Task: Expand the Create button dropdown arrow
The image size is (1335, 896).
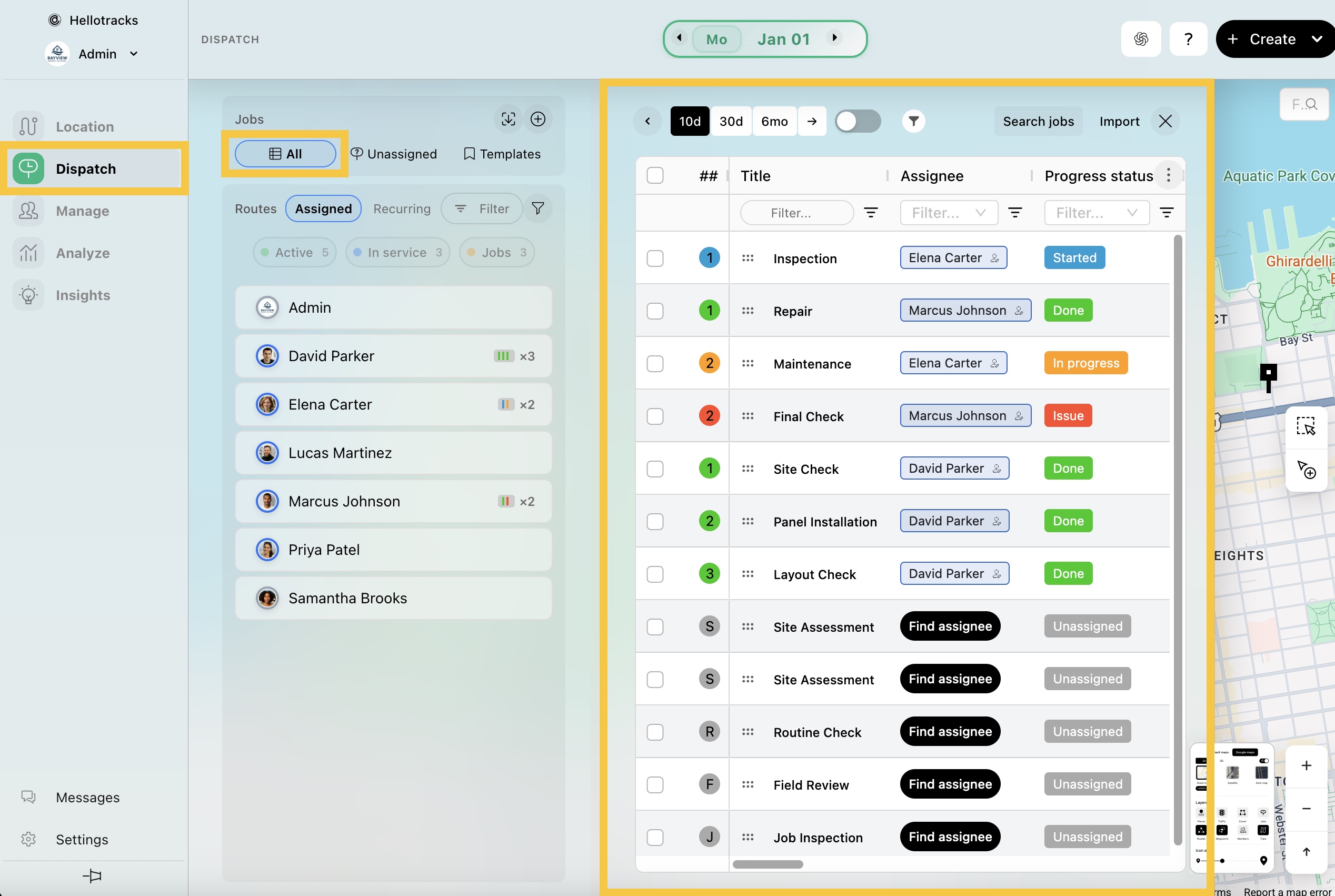Action: [x=1317, y=39]
